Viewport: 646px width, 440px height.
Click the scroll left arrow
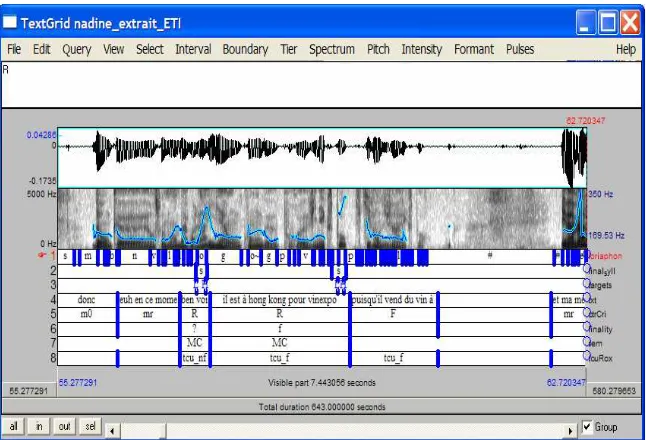(x=112, y=431)
